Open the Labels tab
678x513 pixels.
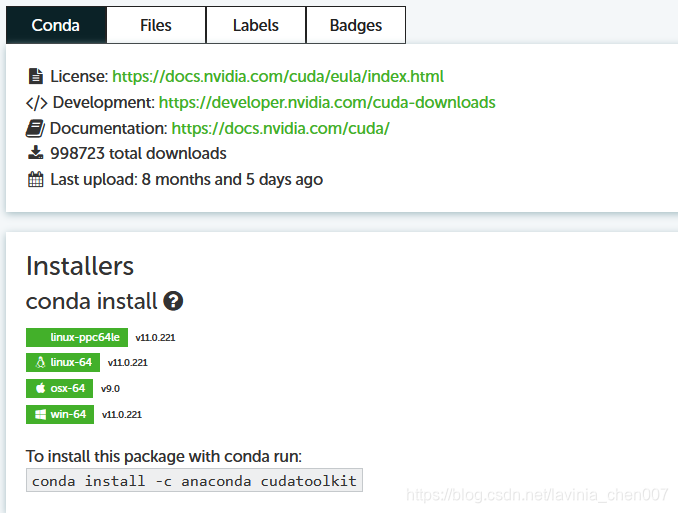[x=256, y=25]
